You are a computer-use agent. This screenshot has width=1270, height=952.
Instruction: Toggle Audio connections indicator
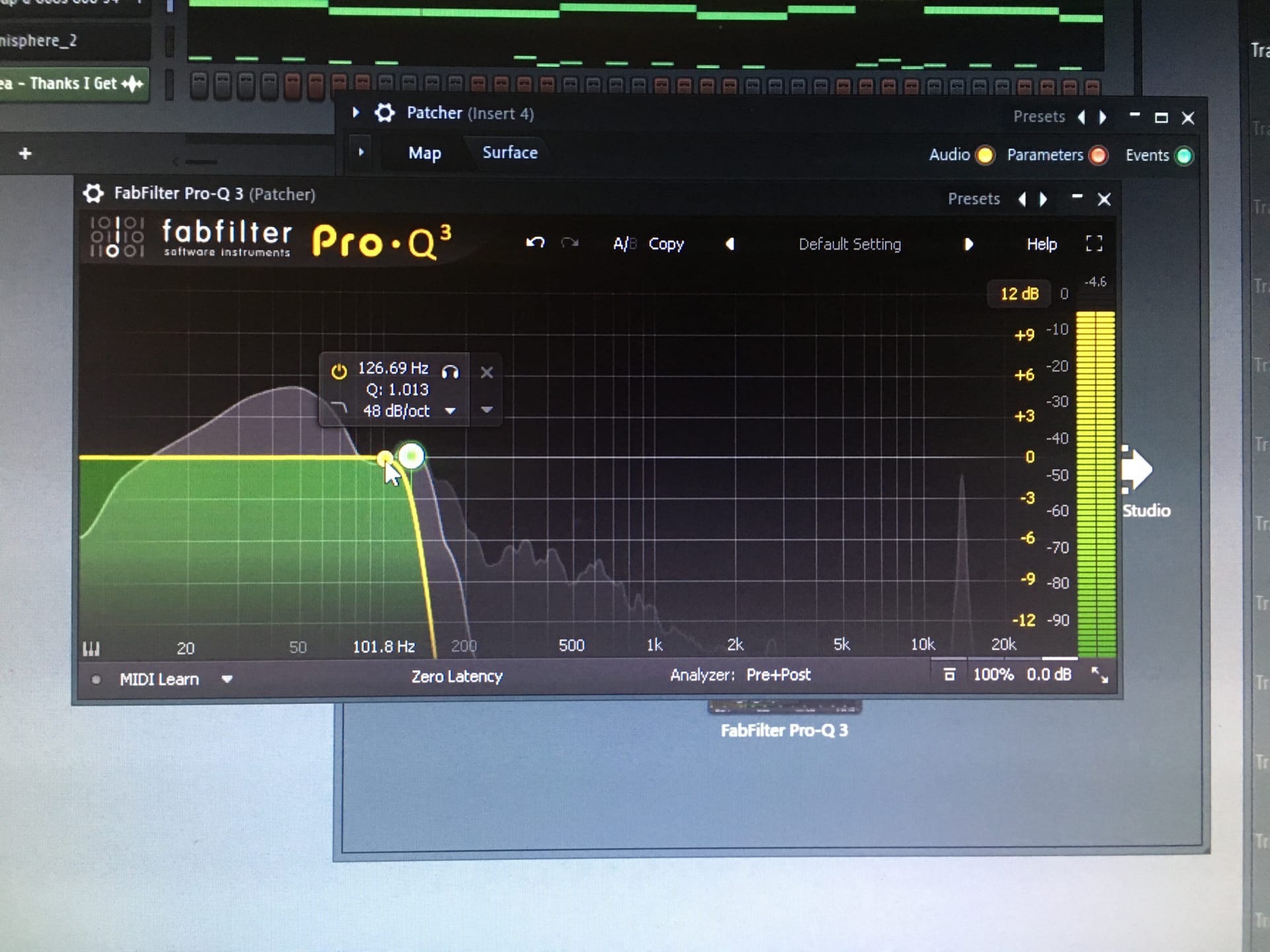click(985, 155)
